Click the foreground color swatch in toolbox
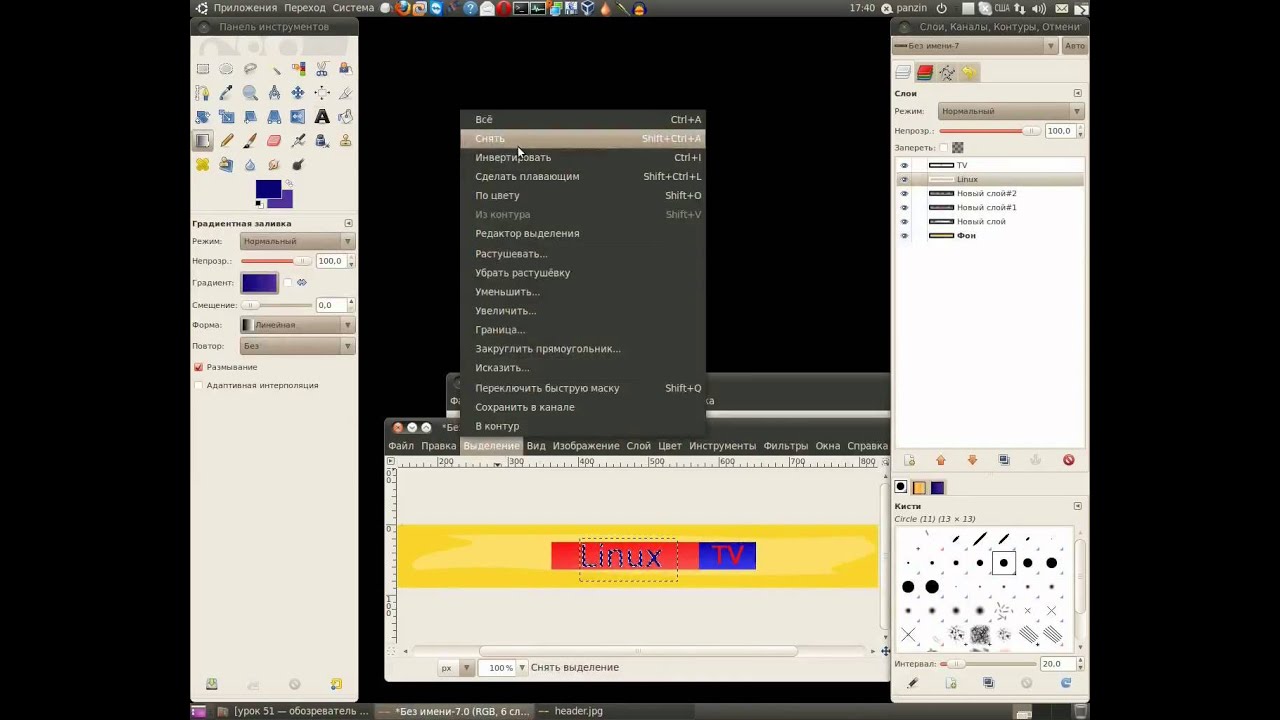The image size is (1280, 720). (267, 190)
